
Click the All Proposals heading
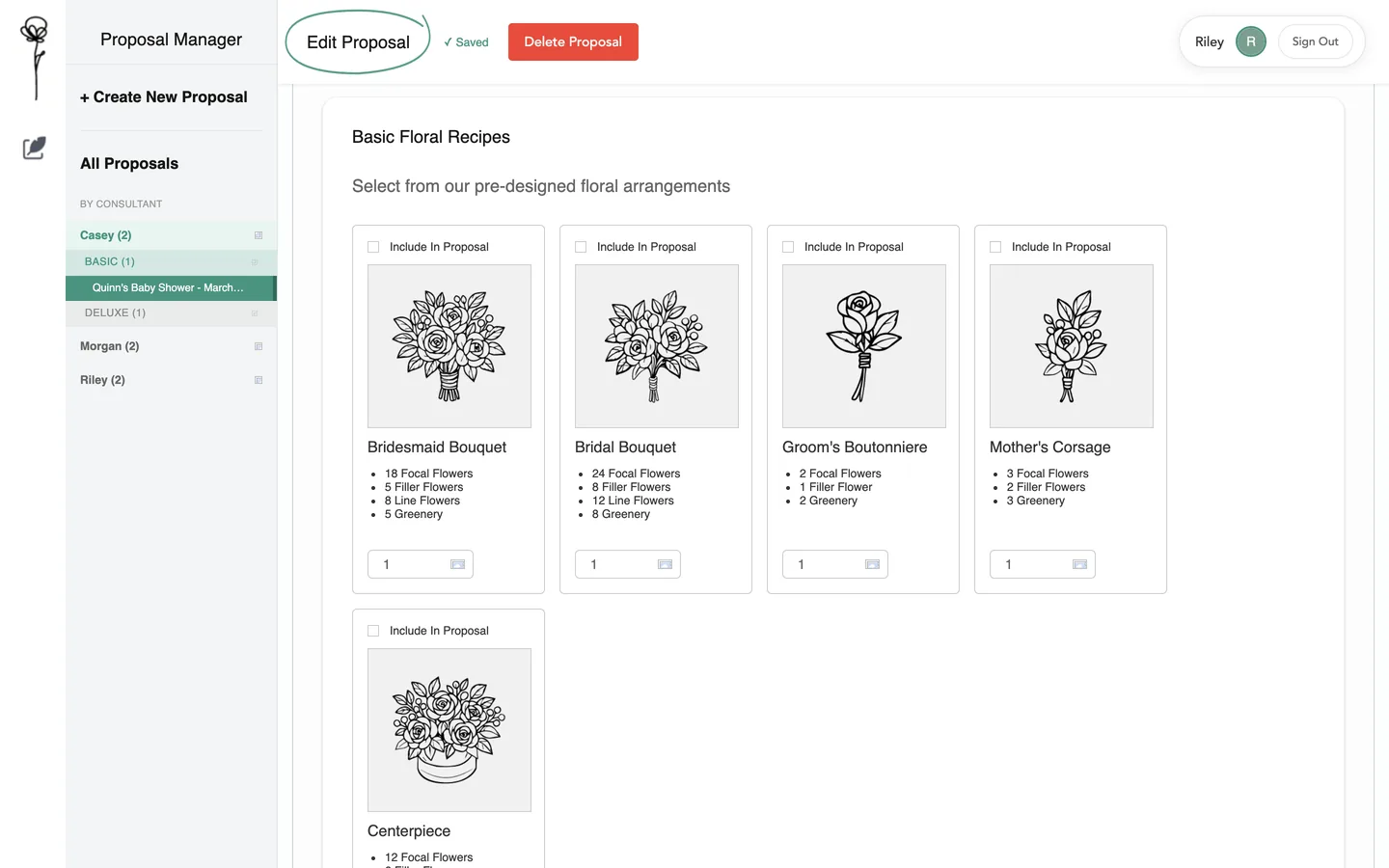[129, 164]
